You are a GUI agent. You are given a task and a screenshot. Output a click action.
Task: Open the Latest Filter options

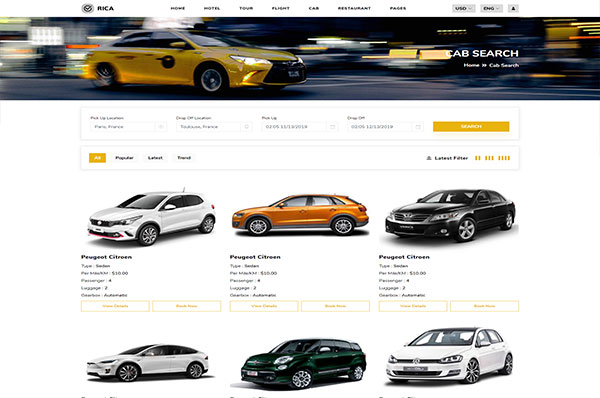447,158
